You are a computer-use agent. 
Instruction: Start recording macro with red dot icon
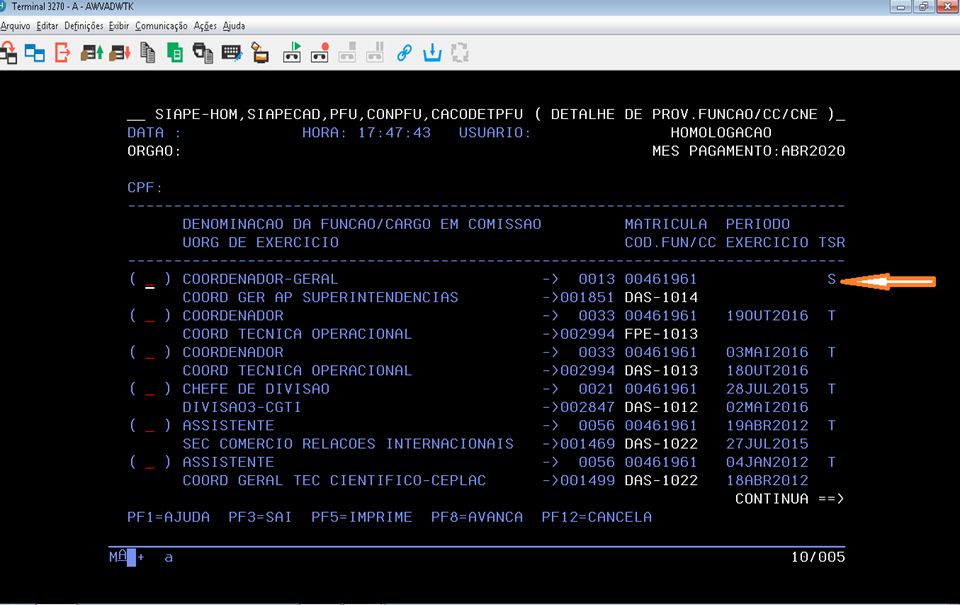(x=320, y=53)
